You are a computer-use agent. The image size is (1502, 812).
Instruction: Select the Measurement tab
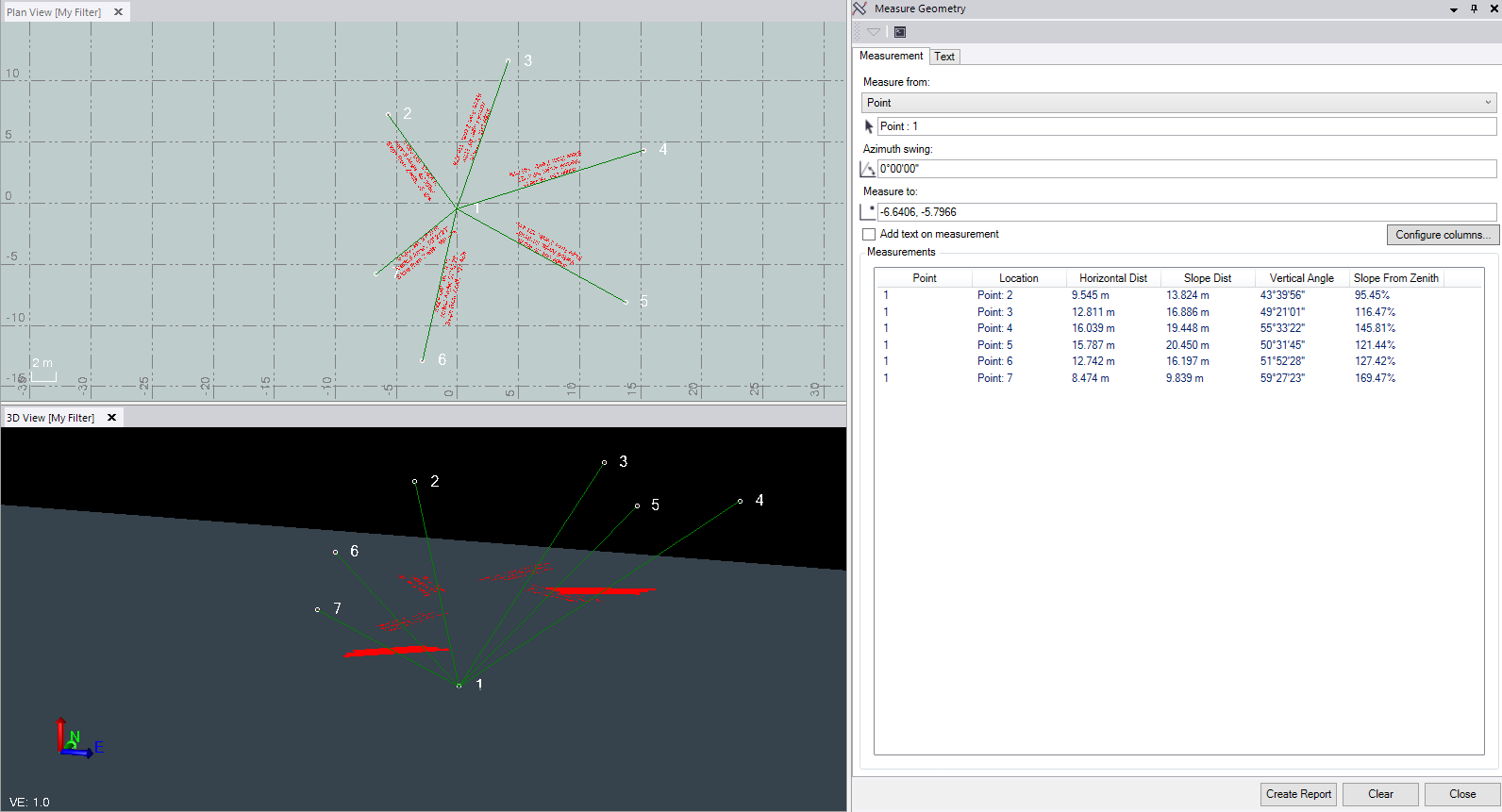[891, 56]
